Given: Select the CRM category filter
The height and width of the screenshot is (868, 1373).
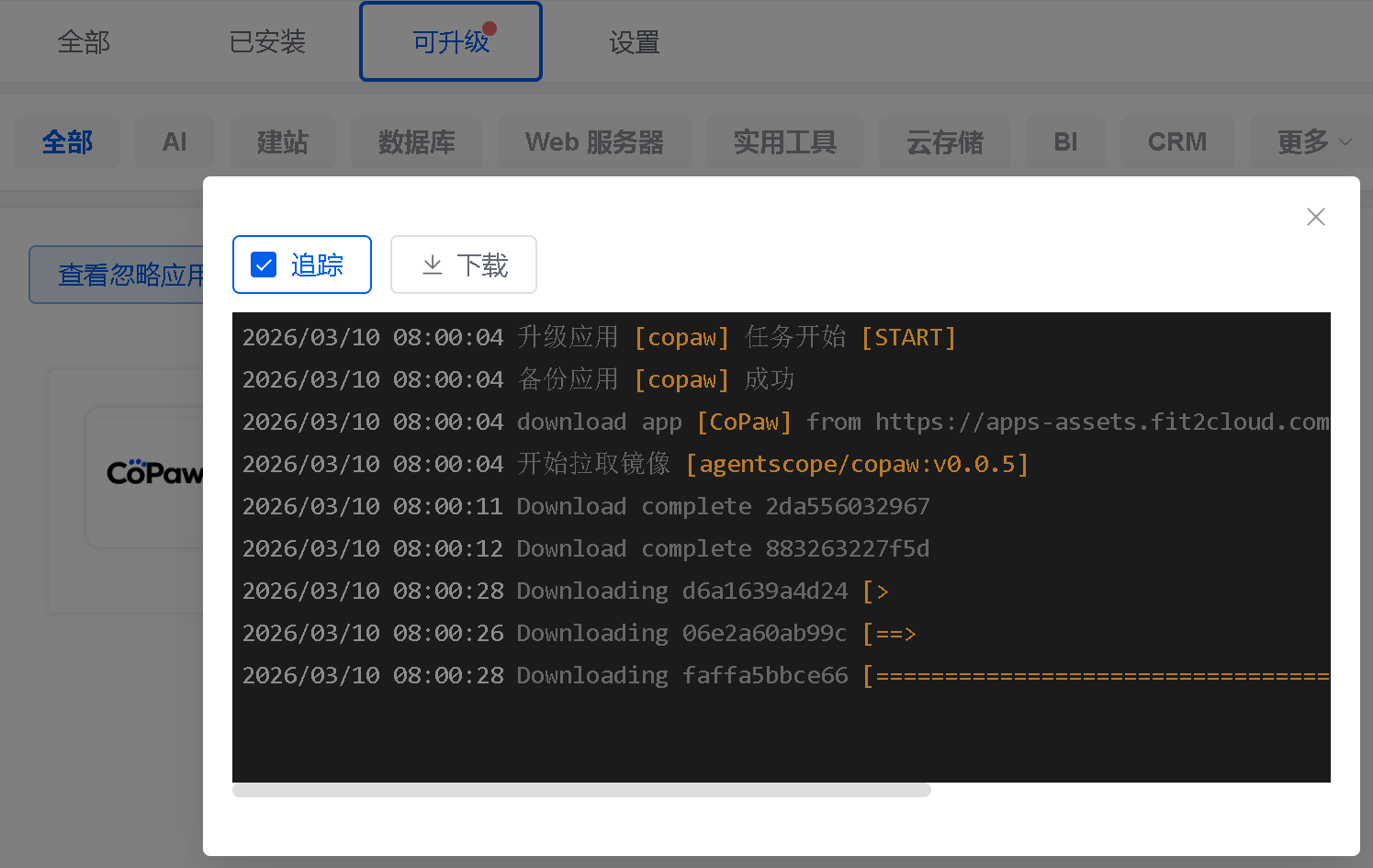Looking at the screenshot, I should [x=1176, y=142].
